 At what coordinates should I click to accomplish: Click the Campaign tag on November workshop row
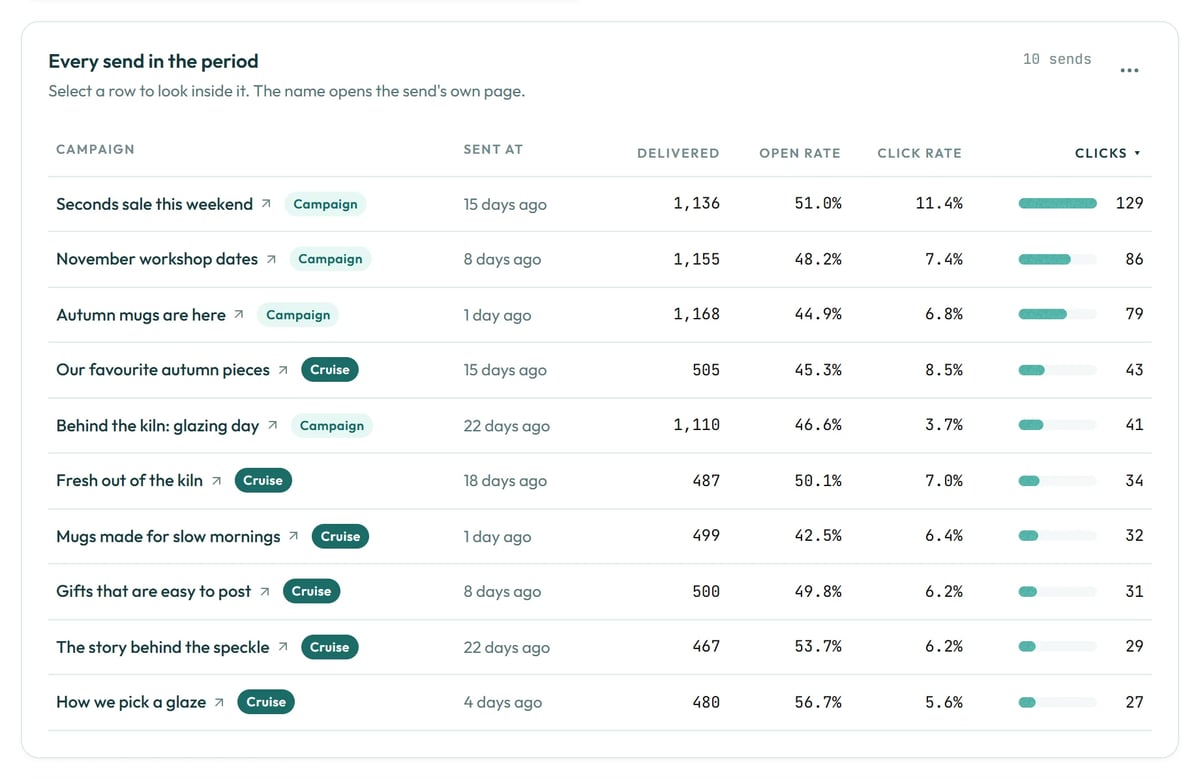point(330,259)
